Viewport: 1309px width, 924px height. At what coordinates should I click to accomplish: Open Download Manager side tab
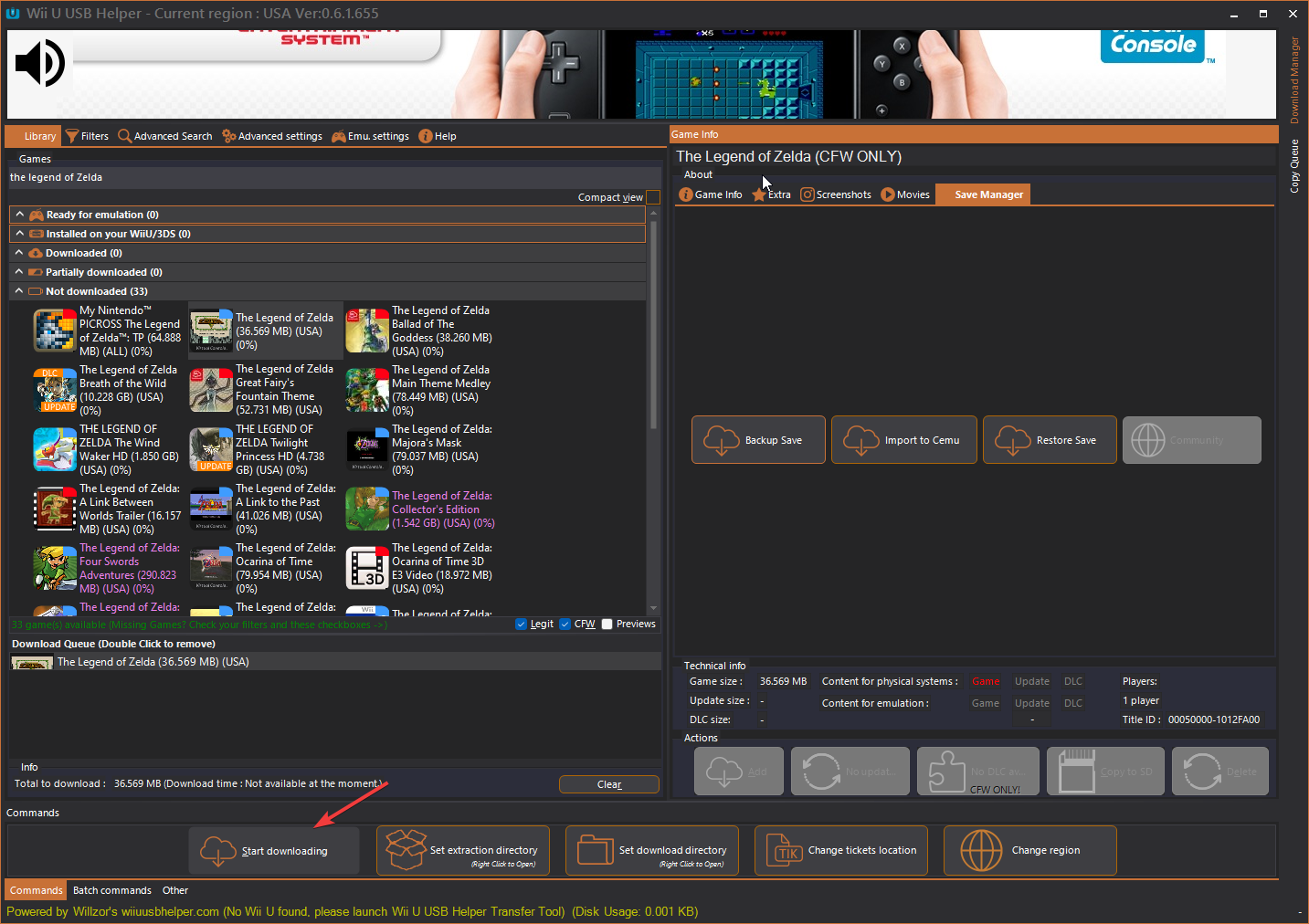point(1294,80)
